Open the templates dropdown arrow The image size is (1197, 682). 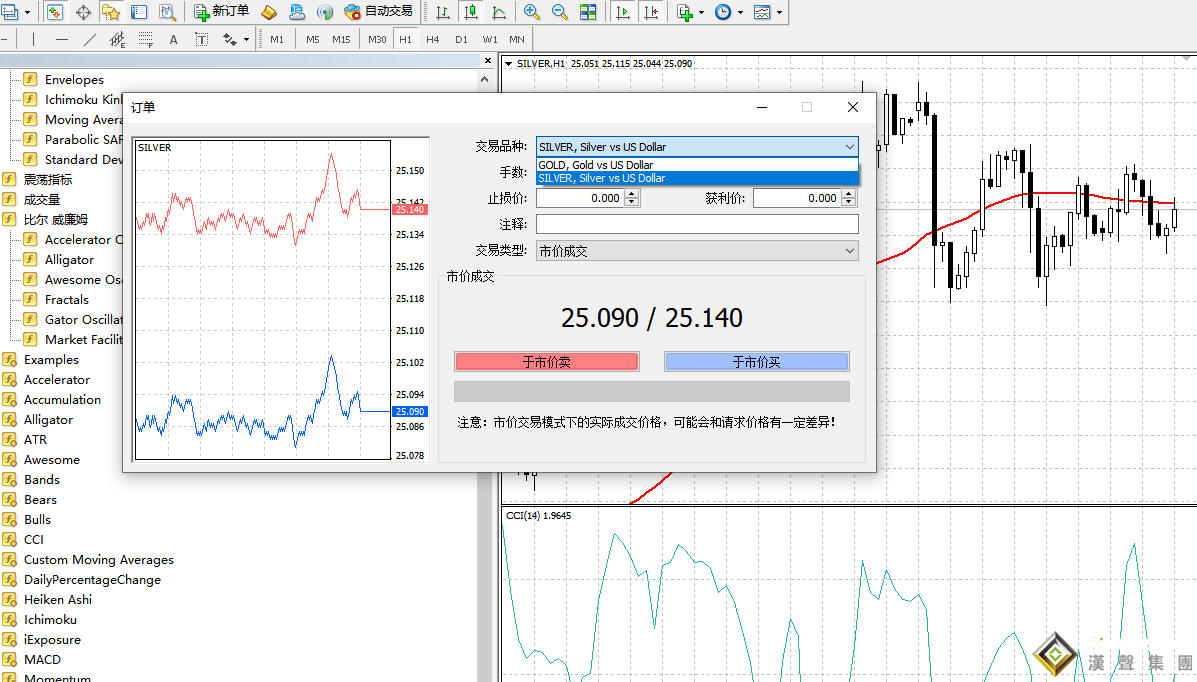coord(779,13)
